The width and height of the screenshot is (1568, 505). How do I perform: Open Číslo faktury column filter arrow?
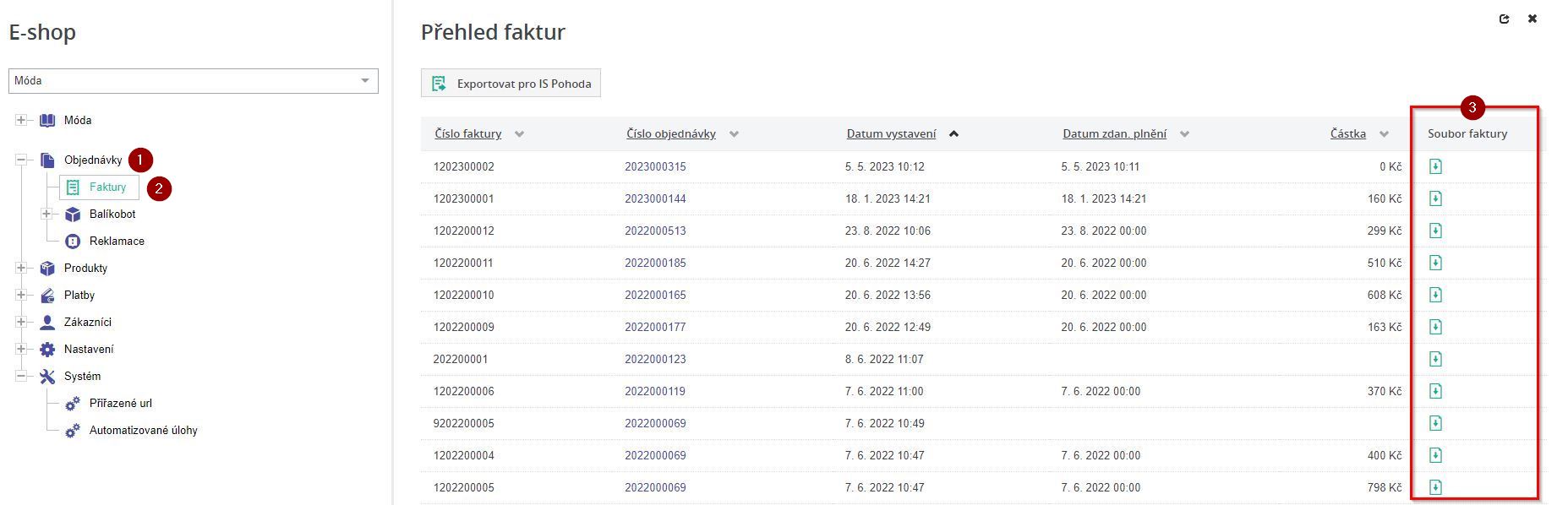519,134
